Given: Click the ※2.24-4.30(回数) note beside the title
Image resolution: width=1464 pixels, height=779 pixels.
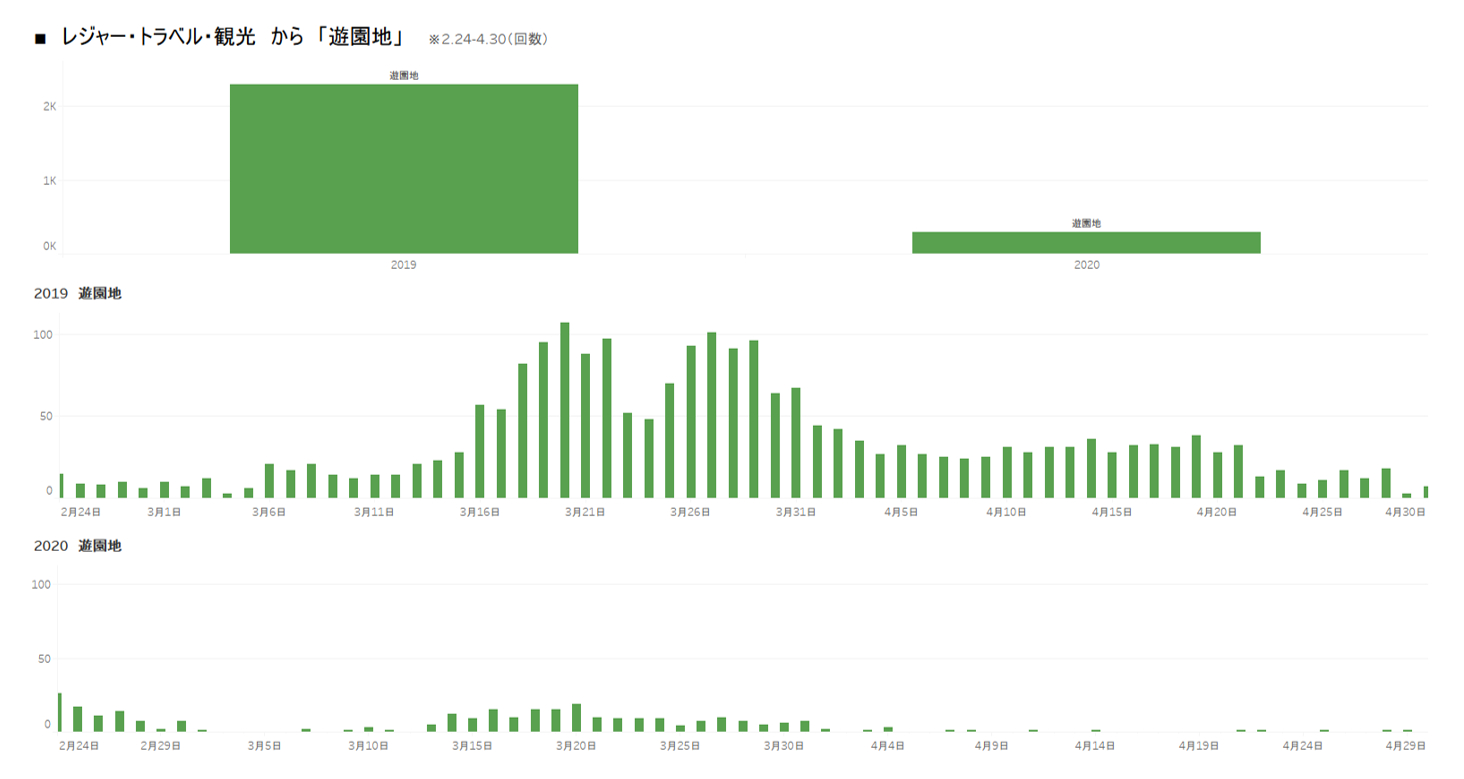Looking at the screenshot, I should 487,39.
